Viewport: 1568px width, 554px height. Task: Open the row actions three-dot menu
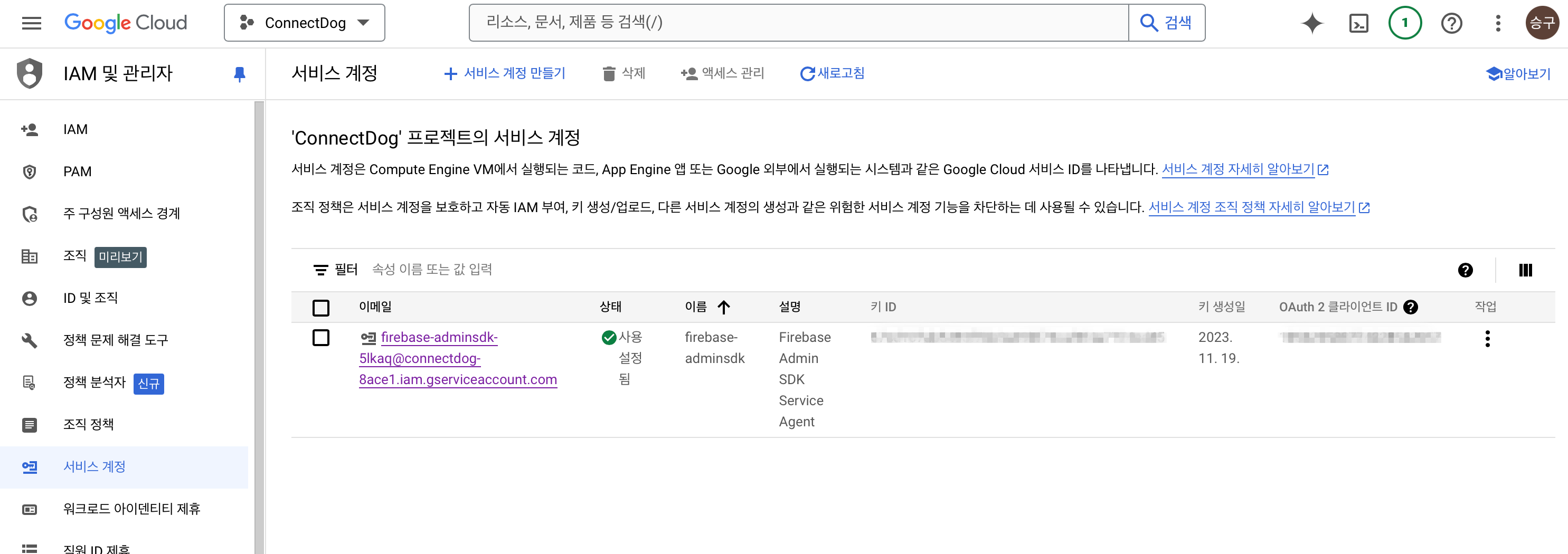(x=1487, y=339)
